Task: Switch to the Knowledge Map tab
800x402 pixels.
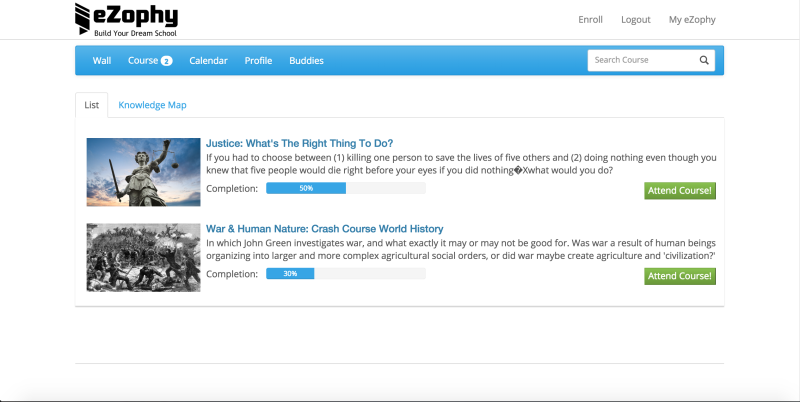Action: click(152, 105)
